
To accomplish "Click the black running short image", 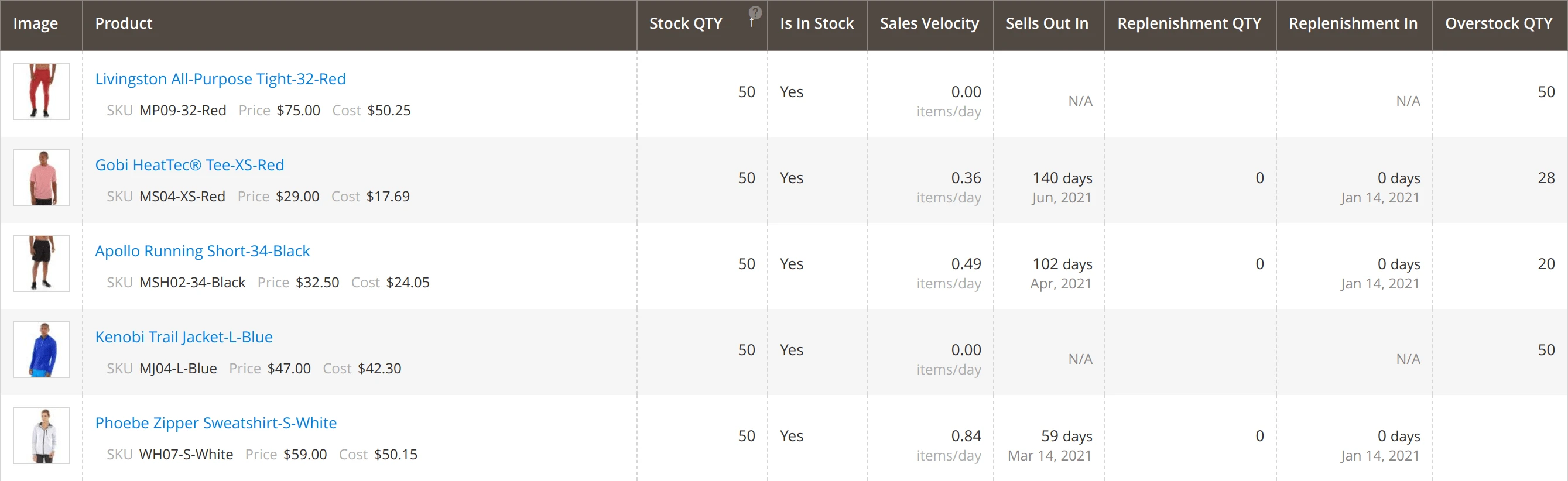I will coord(42,263).
